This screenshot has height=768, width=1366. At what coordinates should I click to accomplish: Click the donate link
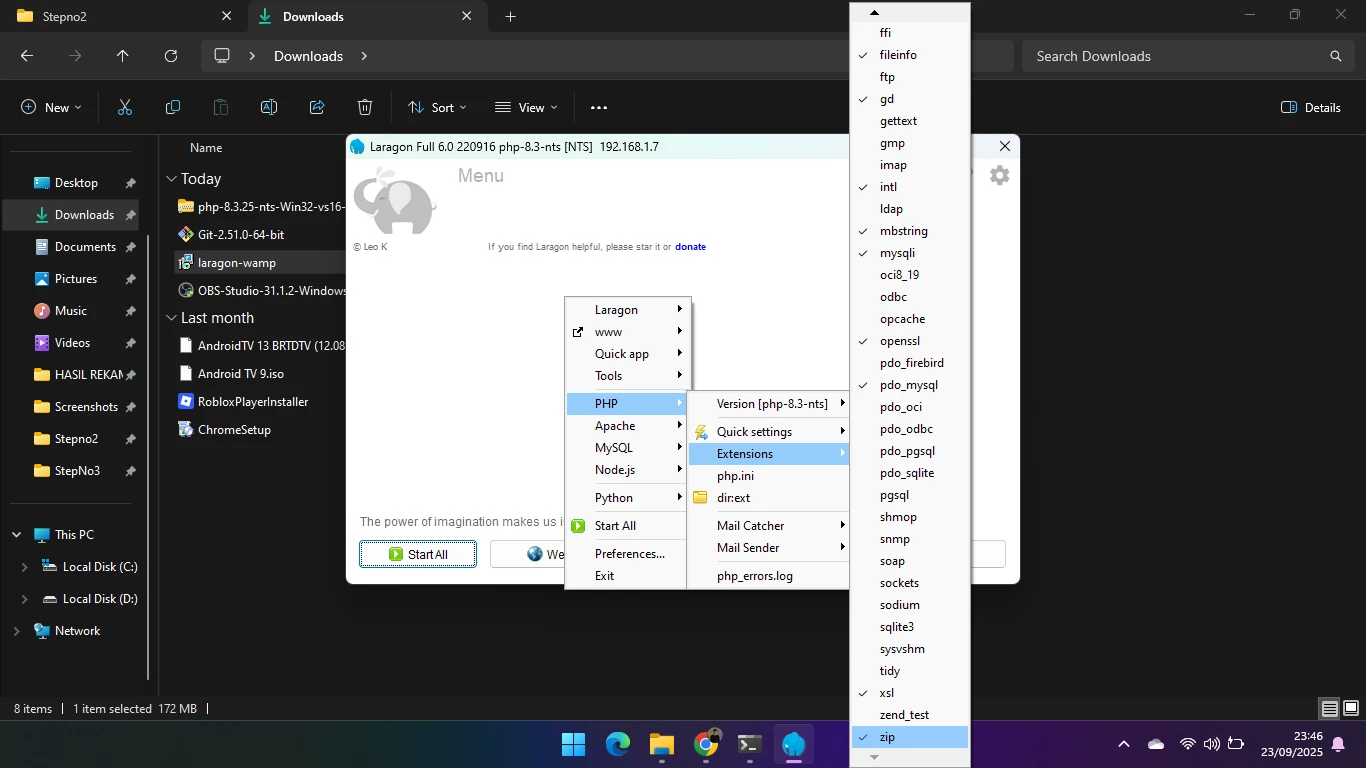pos(690,247)
